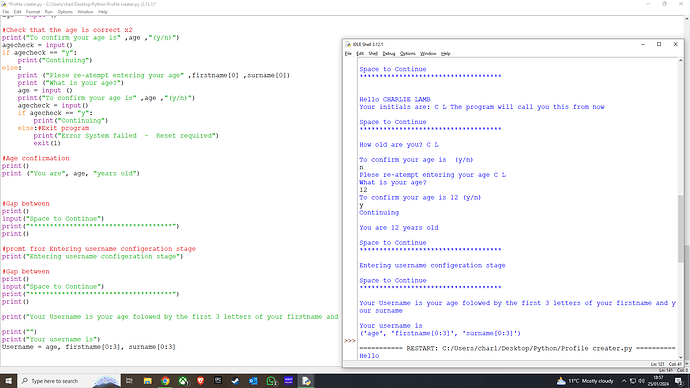
Task: Maximize the IDLE Shell window
Action: tap(659, 44)
